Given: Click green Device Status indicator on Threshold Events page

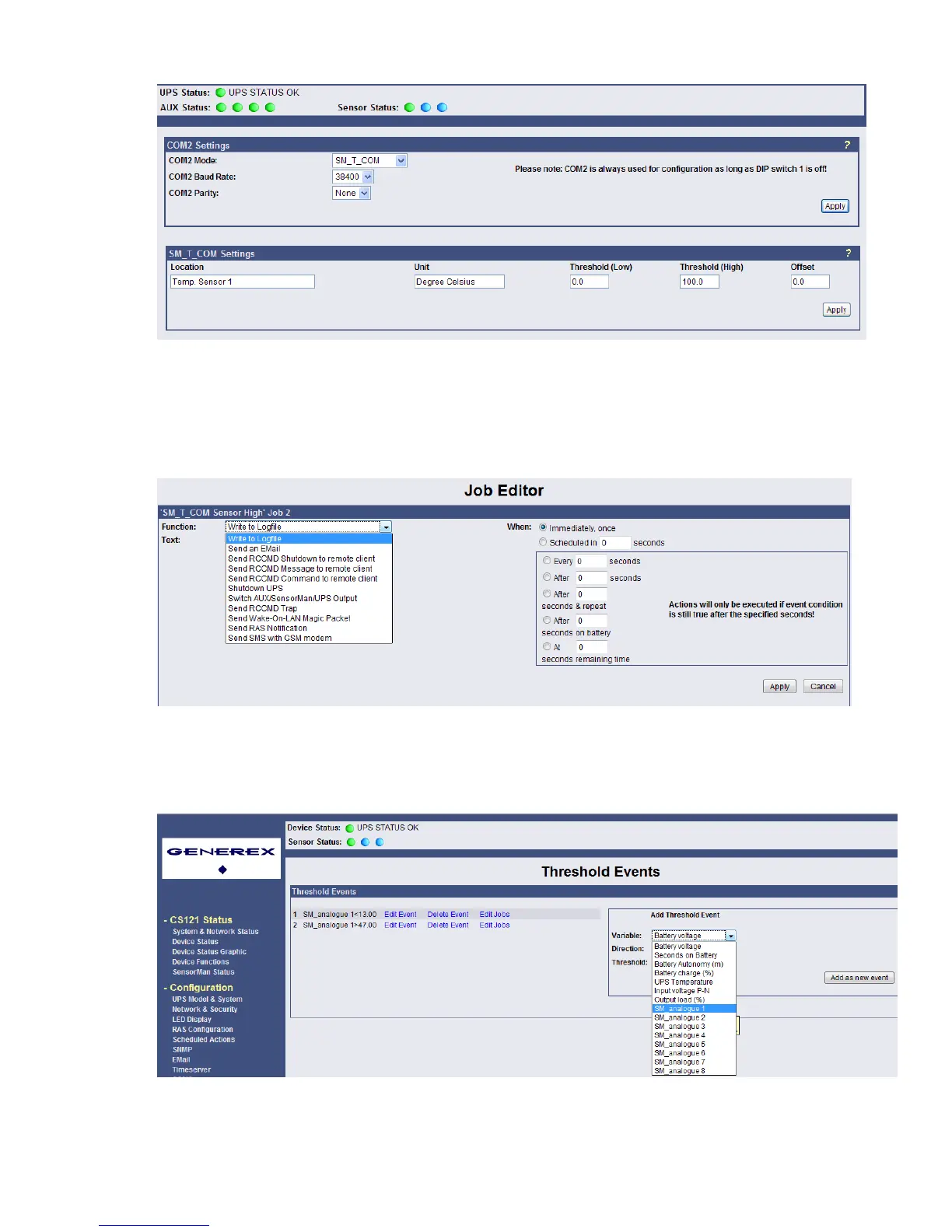Looking at the screenshot, I should pos(349,828).
